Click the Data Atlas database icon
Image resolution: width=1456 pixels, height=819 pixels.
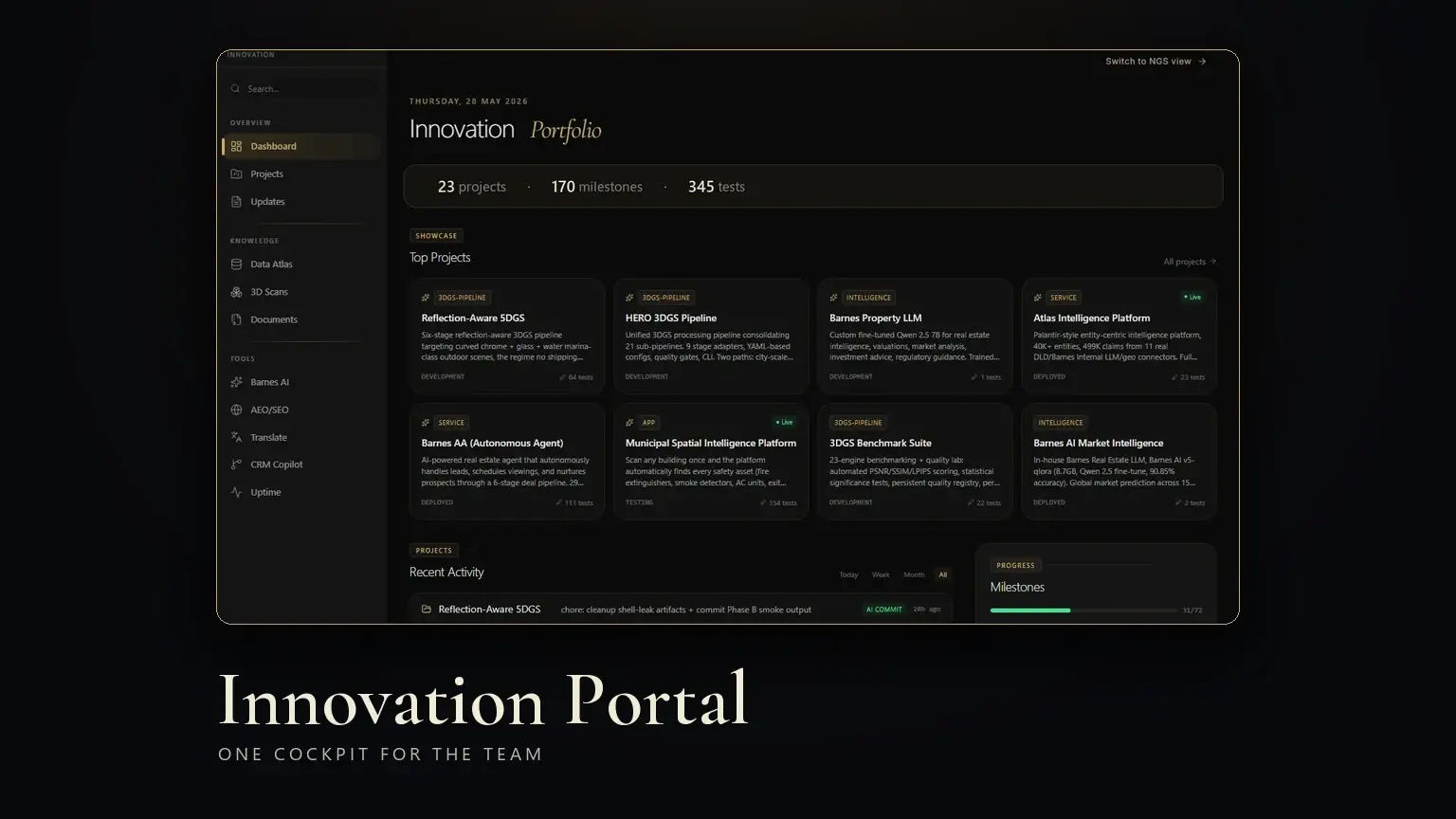(x=236, y=264)
